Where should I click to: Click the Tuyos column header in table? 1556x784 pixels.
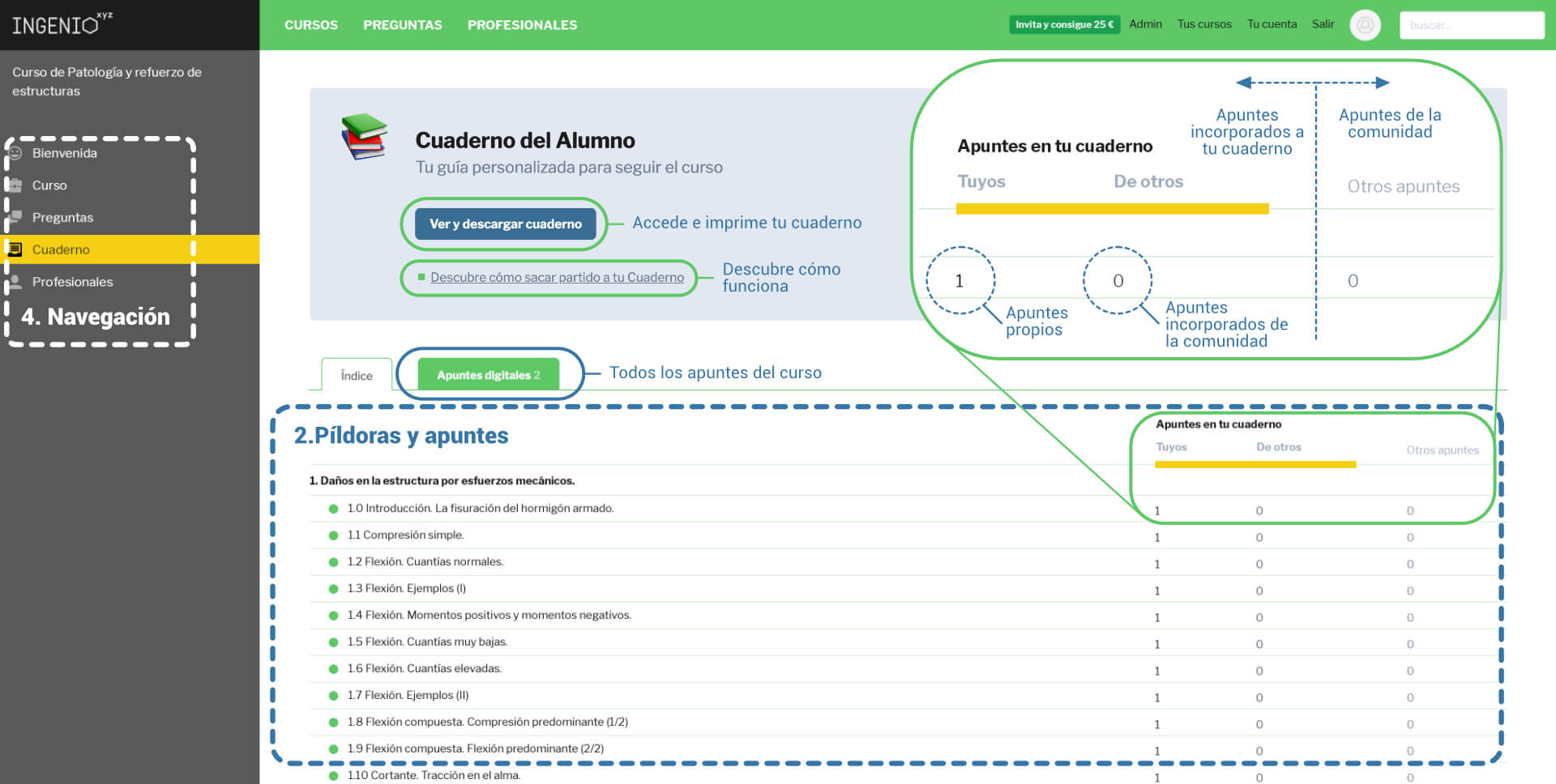[1171, 447]
